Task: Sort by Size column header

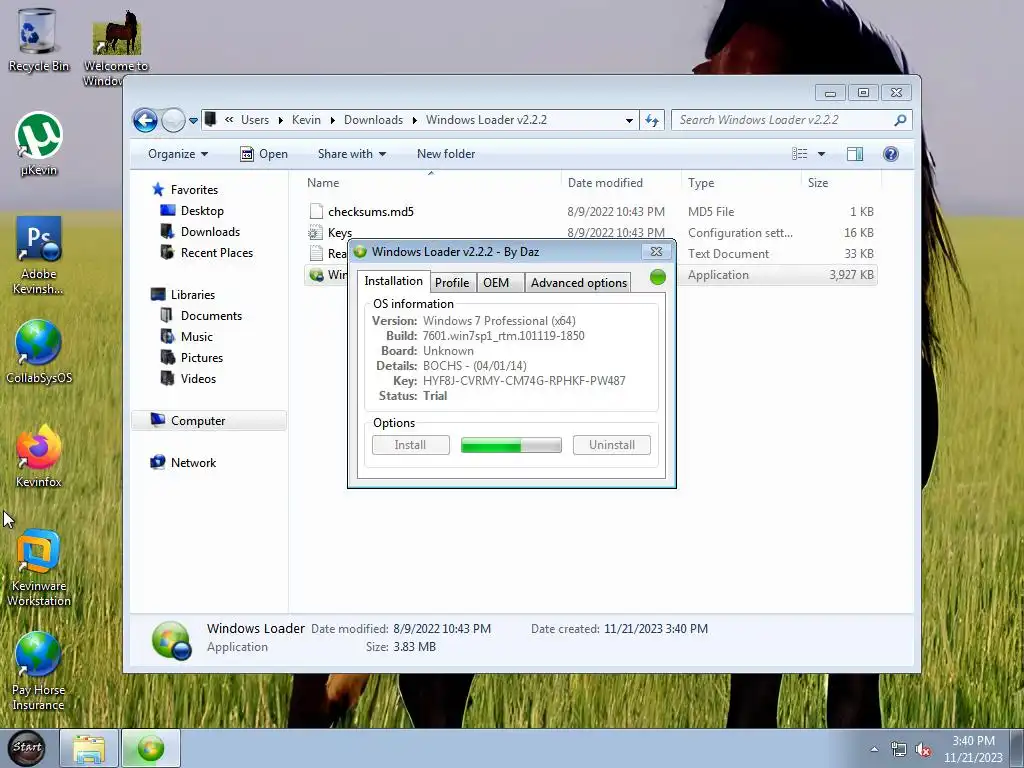Action: [841, 183]
